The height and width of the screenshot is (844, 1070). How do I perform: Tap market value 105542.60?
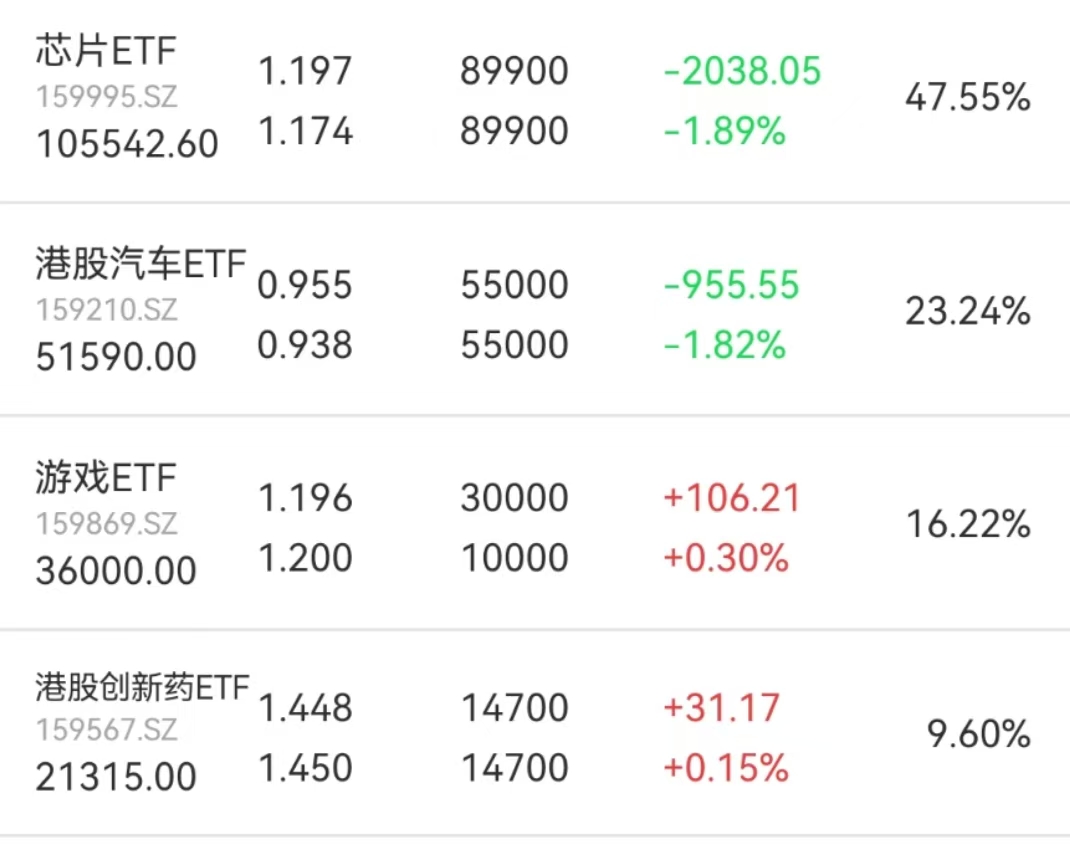tap(127, 144)
